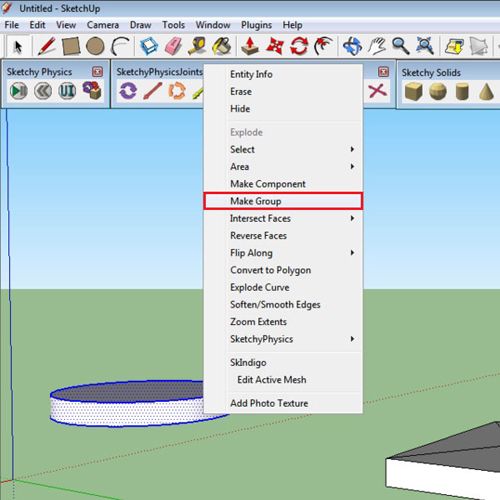500x500 pixels.
Task: Select the red slider joint icon
Action: pyautogui.click(x=152, y=91)
